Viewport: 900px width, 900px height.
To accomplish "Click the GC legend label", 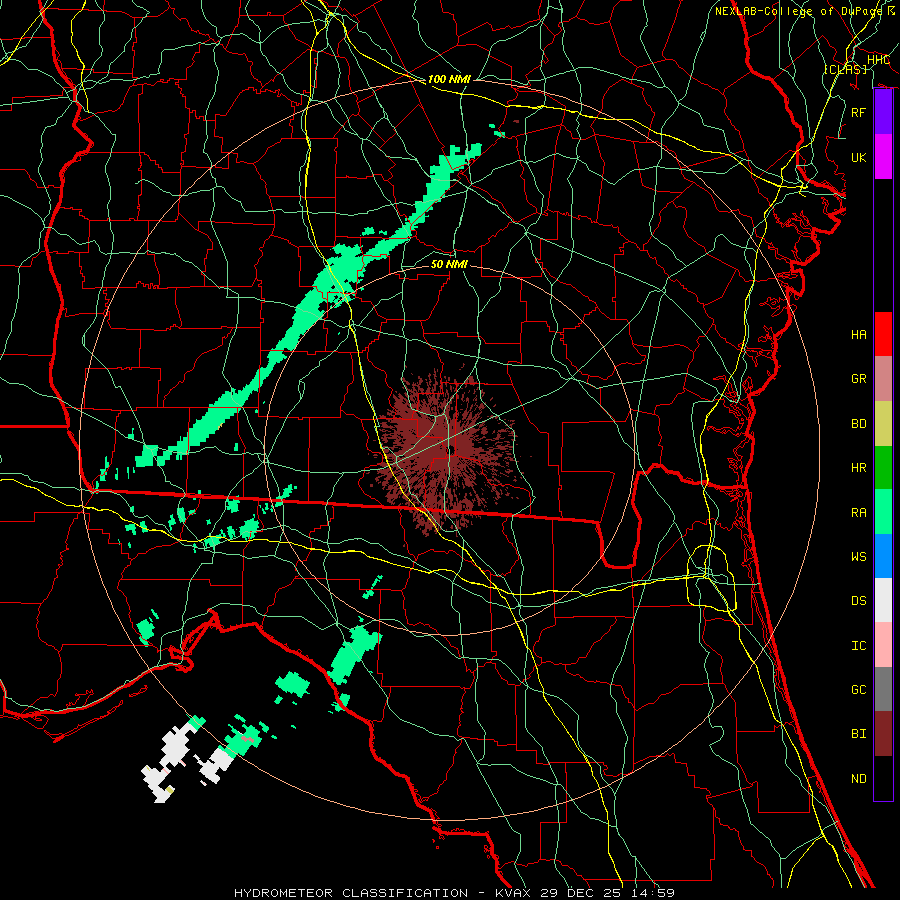I will [858, 689].
